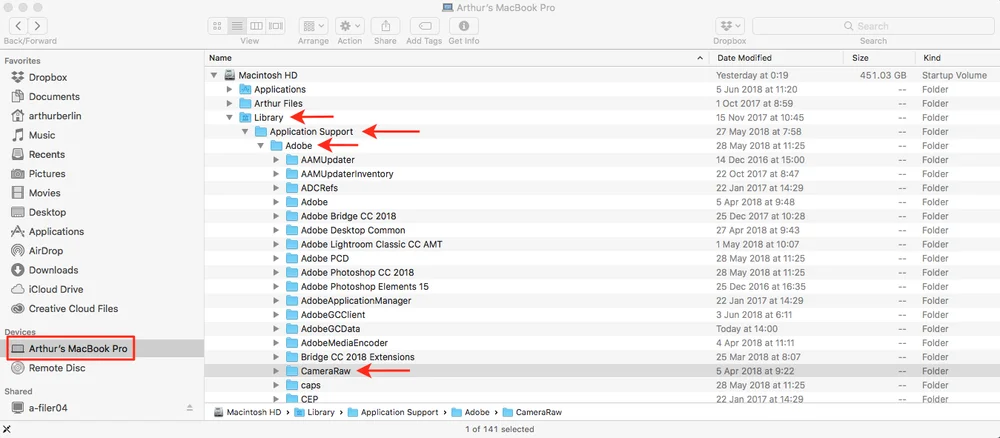Go forward with the Forward arrow button
The image size is (1000, 438).
click(38, 26)
